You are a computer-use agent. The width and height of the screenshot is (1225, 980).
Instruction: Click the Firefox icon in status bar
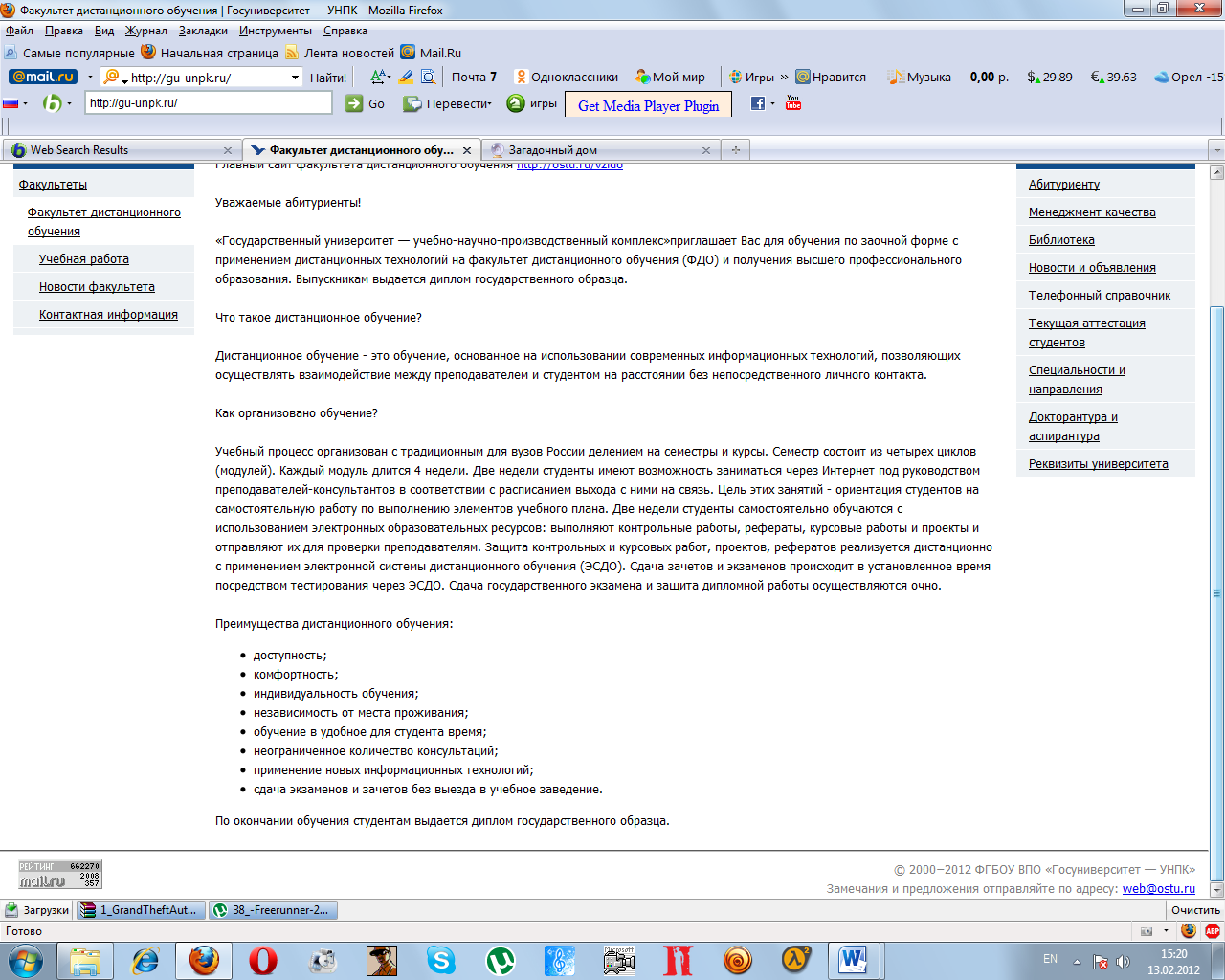coord(1189,930)
